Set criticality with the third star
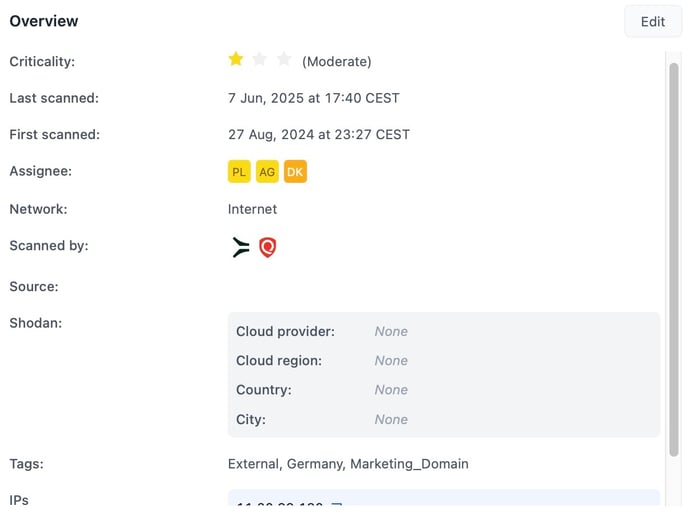 click(284, 59)
